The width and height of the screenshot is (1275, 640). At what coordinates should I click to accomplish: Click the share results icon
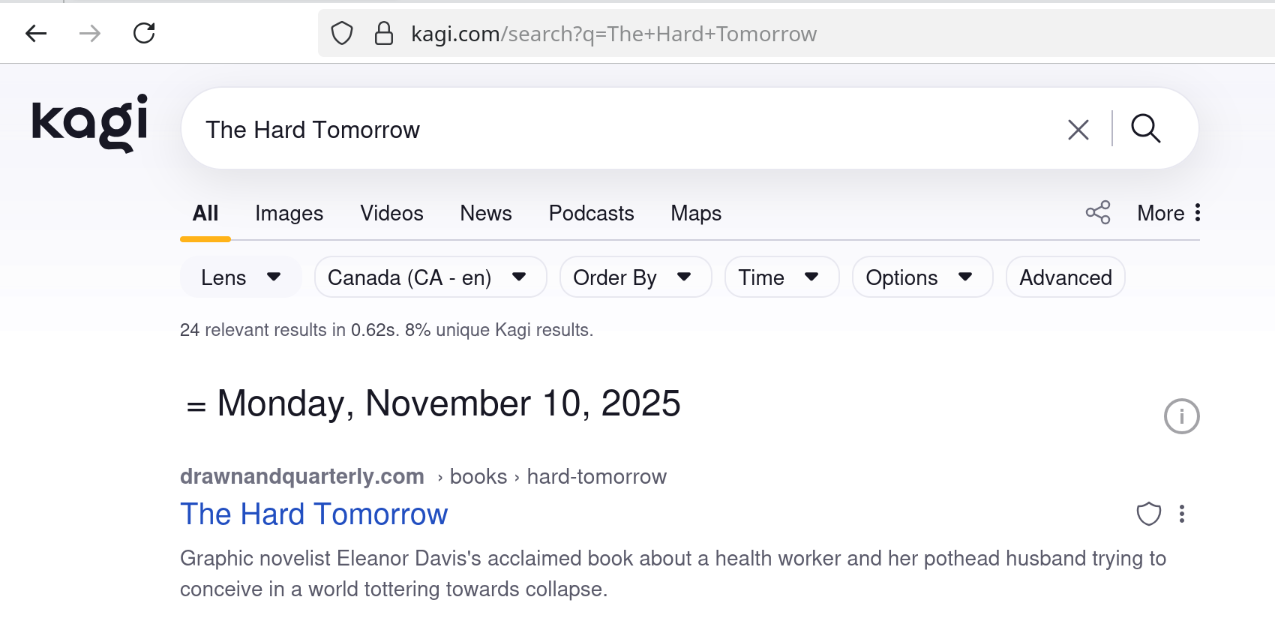1098,213
